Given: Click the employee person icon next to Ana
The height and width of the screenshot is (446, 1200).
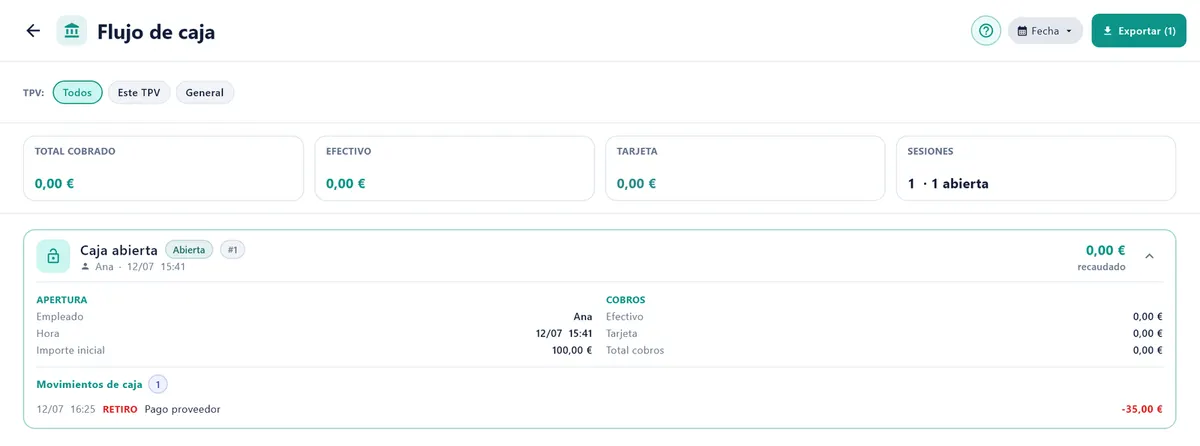Looking at the screenshot, I should (85, 267).
